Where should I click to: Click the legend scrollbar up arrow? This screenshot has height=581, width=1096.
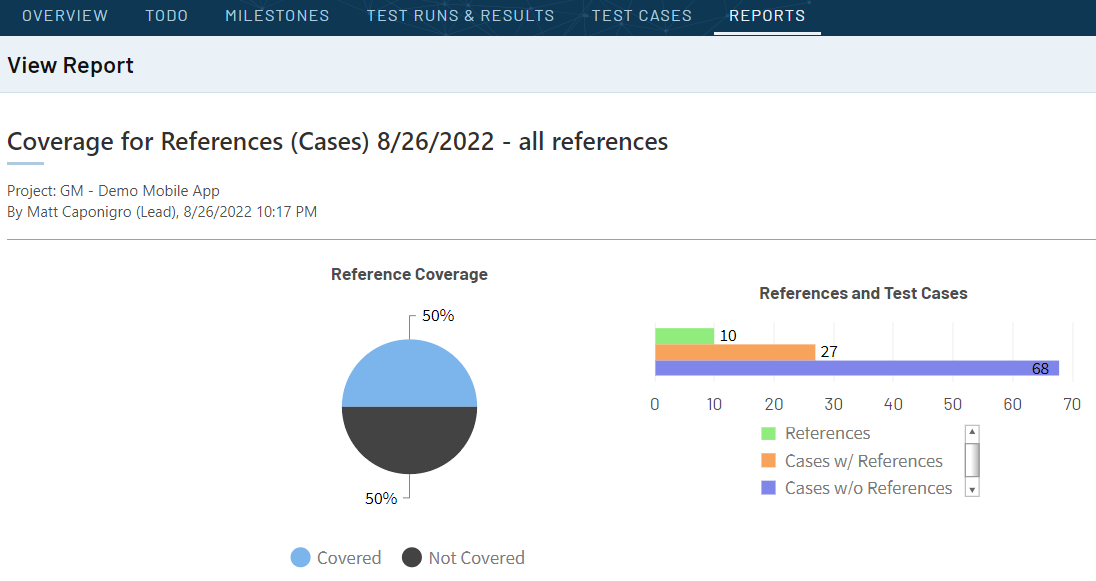[x=970, y=433]
